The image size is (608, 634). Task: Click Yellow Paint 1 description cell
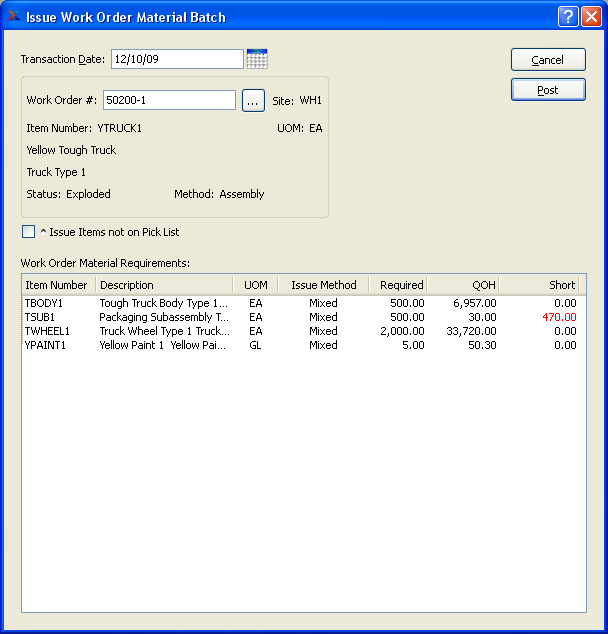[x=163, y=345]
